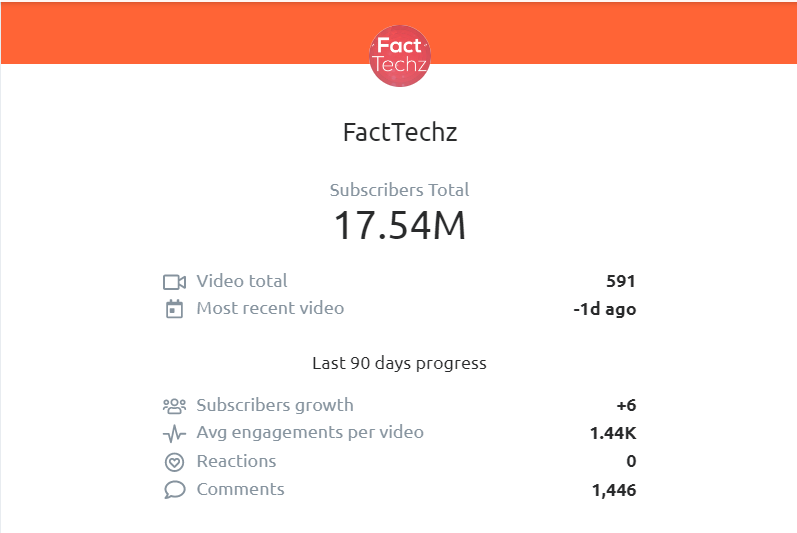Open the FactTechz channel name heading
The width and height of the screenshot is (797, 533).
pos(400,133)
